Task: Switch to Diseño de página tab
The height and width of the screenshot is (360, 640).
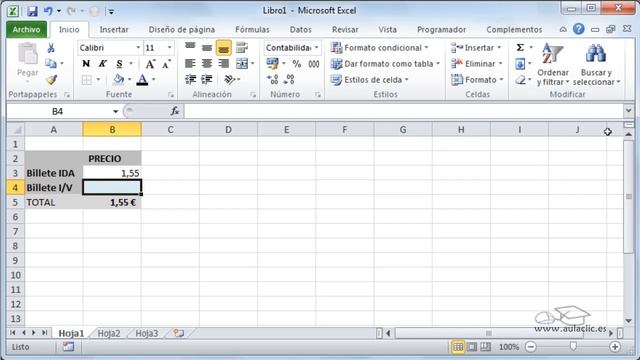Action: pos(182,29)
